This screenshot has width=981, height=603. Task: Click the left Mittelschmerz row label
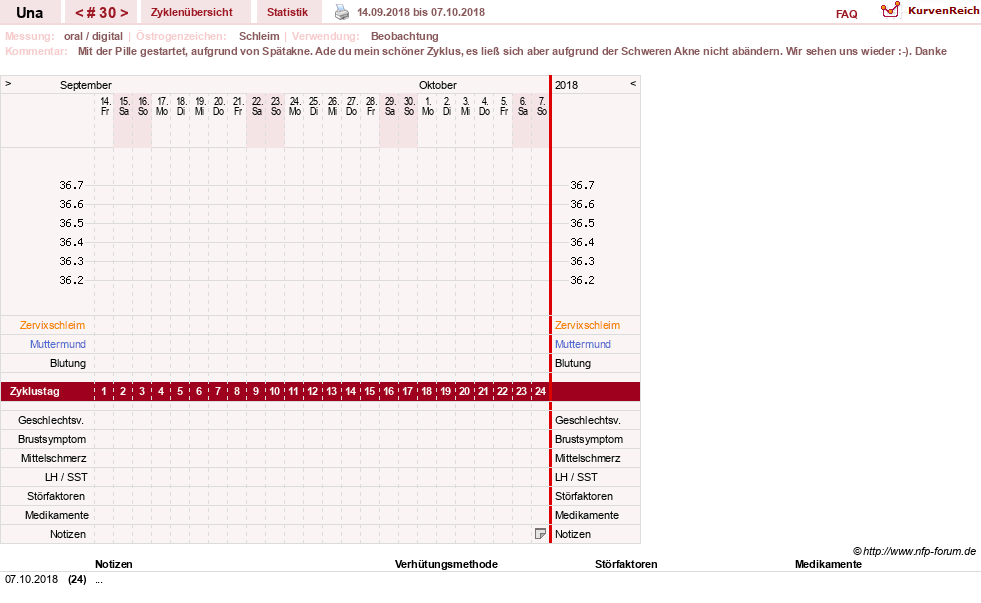53,459
